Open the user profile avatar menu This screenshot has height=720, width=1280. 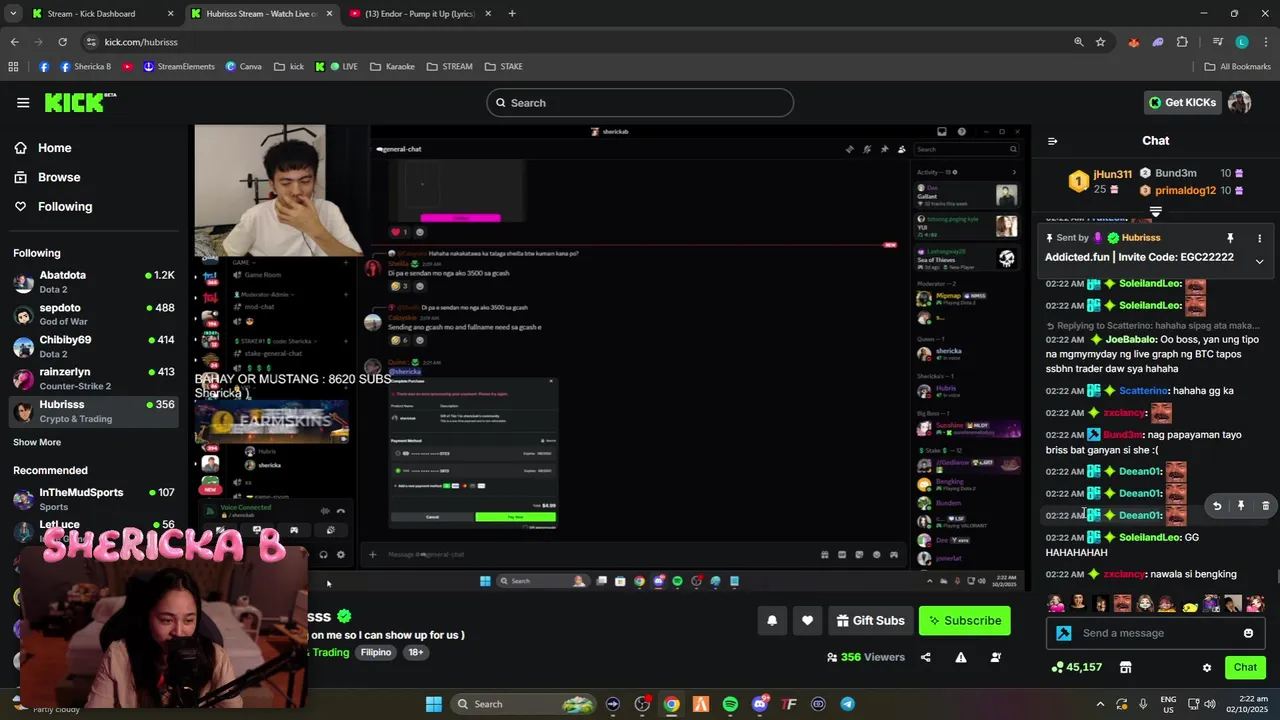[x=1239, y=102]
